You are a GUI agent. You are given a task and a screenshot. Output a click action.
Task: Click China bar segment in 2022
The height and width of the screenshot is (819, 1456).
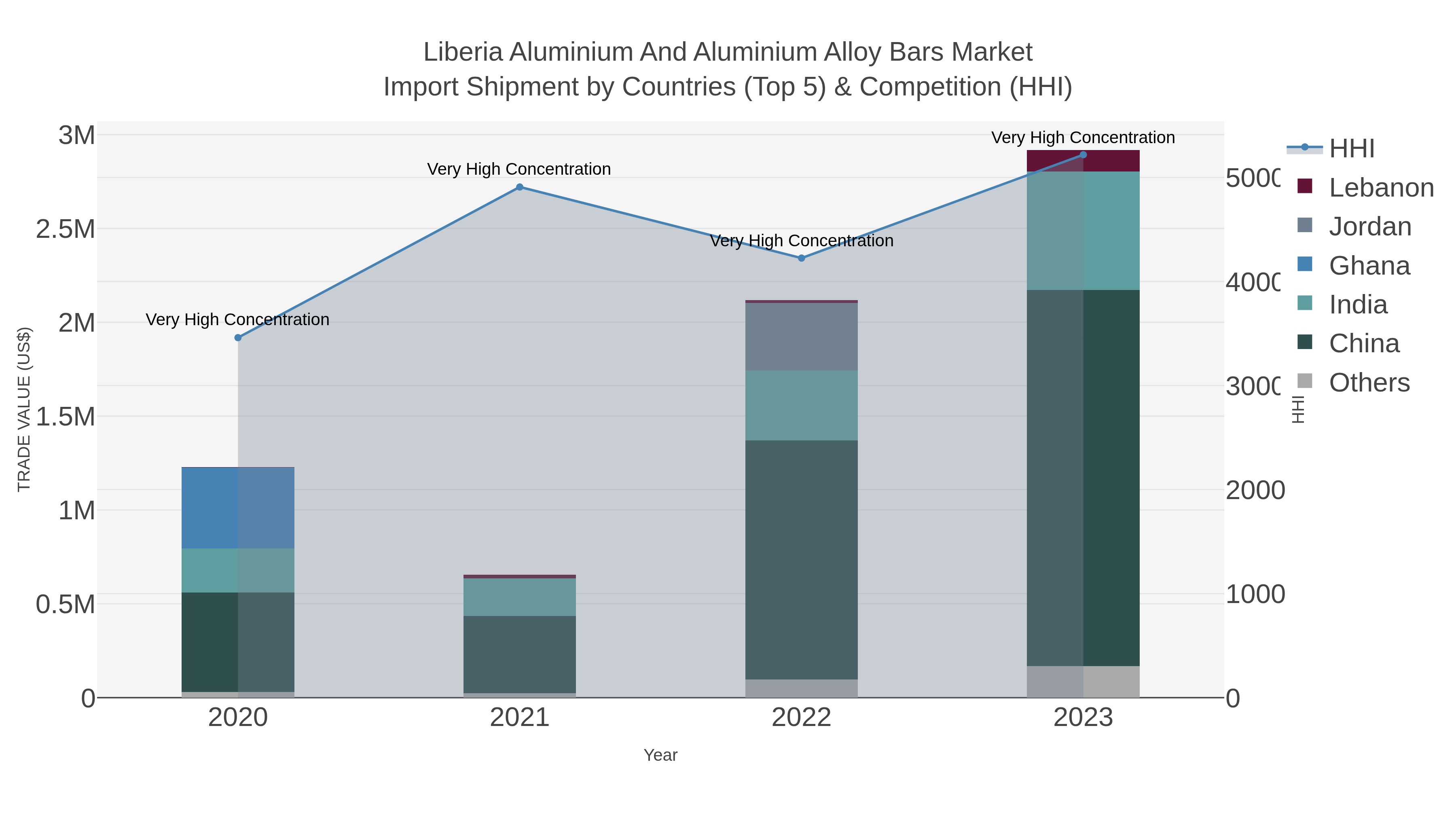[802, 560]
